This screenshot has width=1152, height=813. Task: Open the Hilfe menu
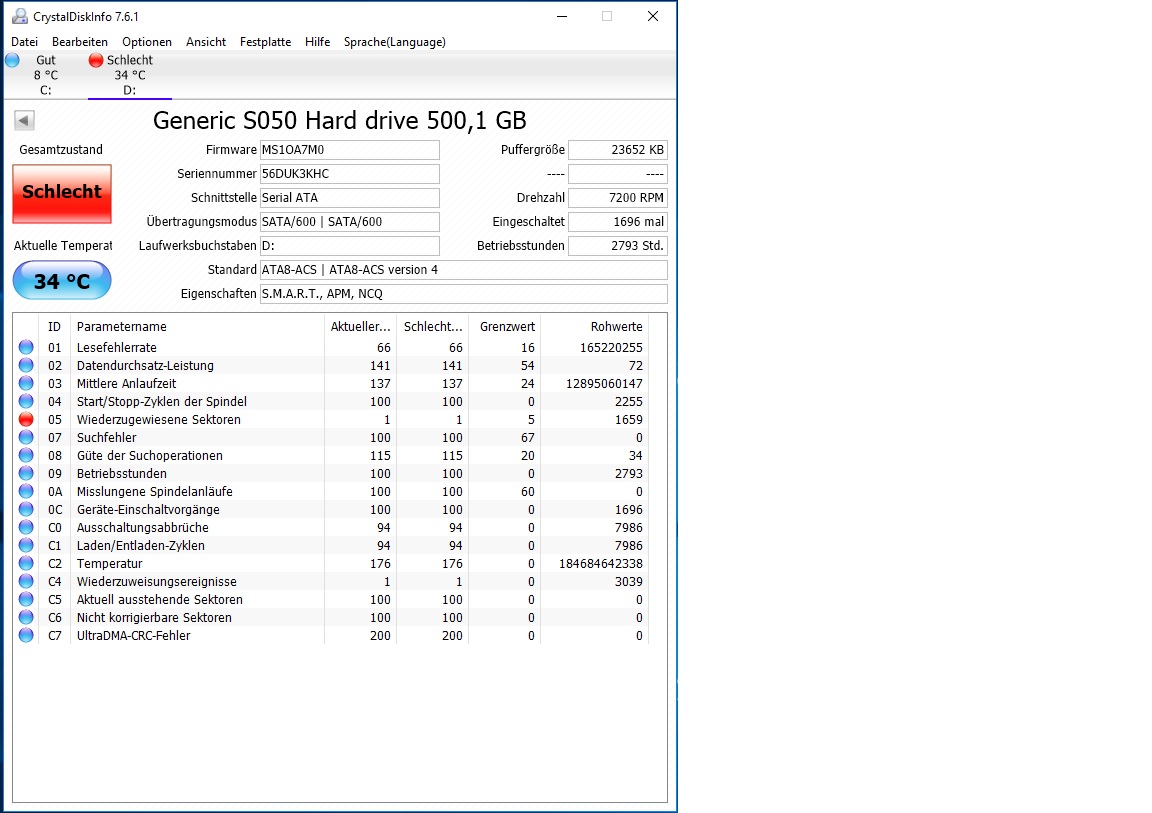[x=317, y=42]
